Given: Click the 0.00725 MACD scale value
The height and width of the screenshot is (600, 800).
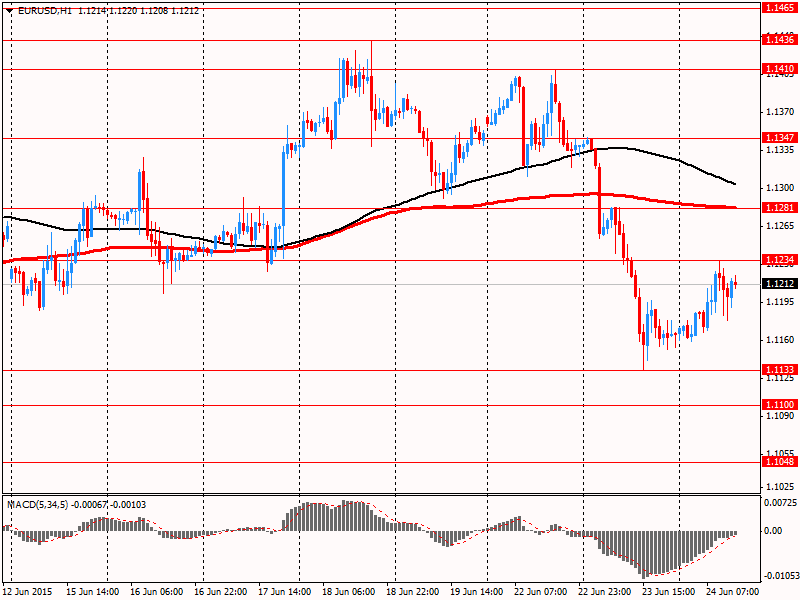Looking at the screenshot, I should tap(780, 503).
